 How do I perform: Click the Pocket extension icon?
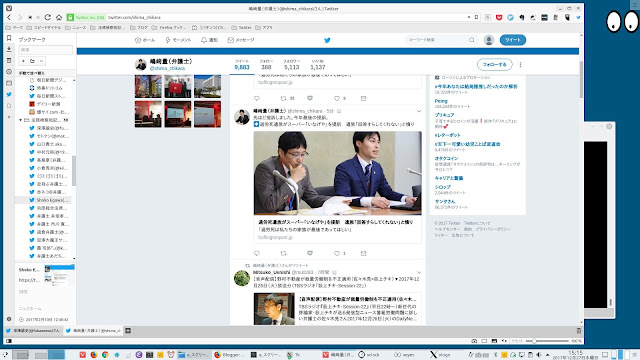[499, 17]
